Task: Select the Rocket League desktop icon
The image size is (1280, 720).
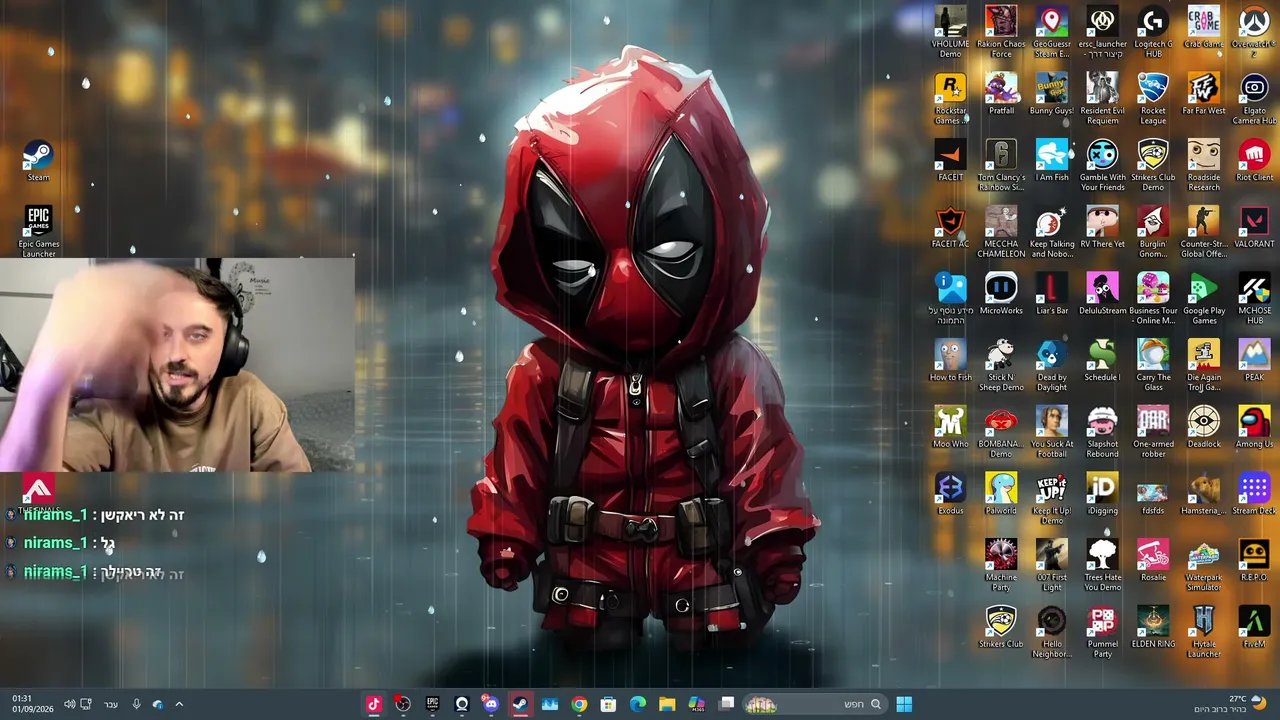Action: point(1153,99)
